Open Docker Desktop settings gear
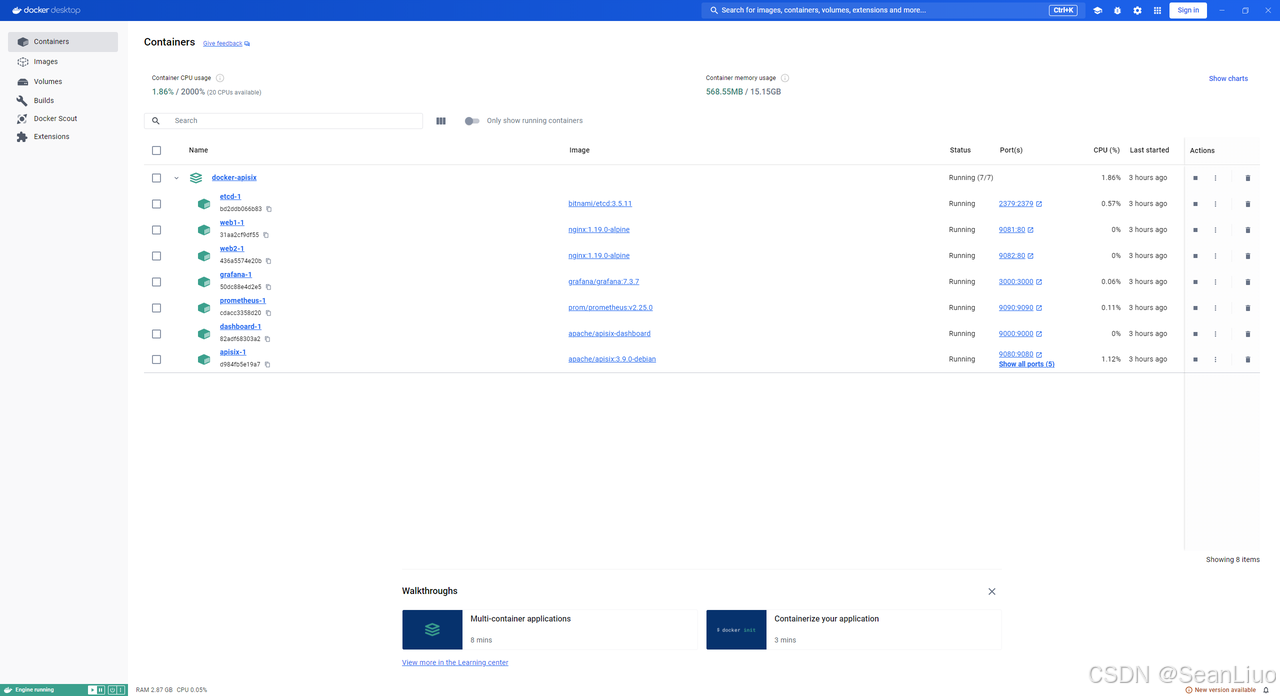This screenshot has height=696, width=1280. coord(1137,10)
